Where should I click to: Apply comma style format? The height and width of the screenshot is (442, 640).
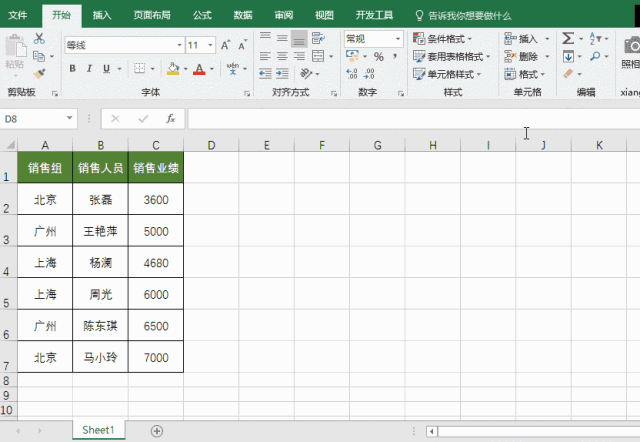(395, 56)
